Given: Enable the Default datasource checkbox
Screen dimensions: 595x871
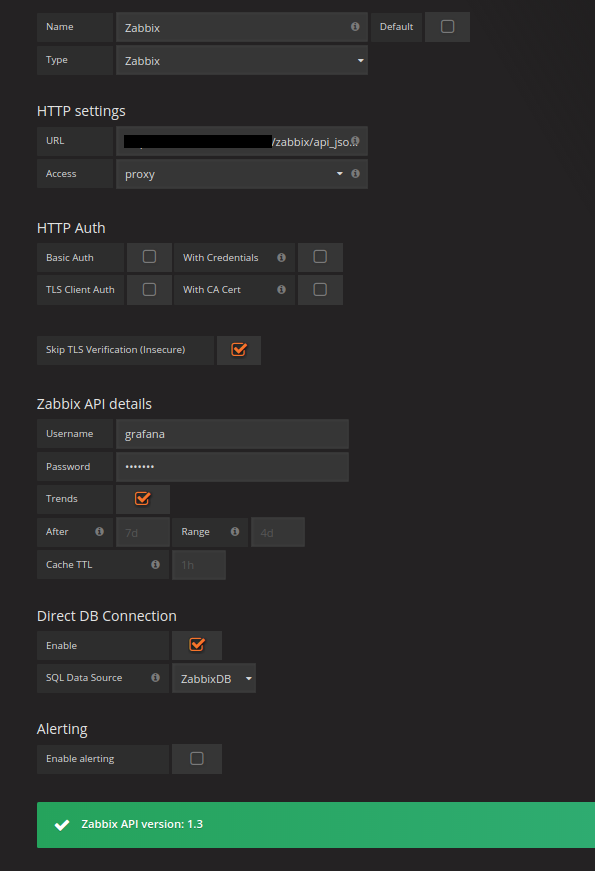Looking at the screenshot, I should click(x=447, y=27).
